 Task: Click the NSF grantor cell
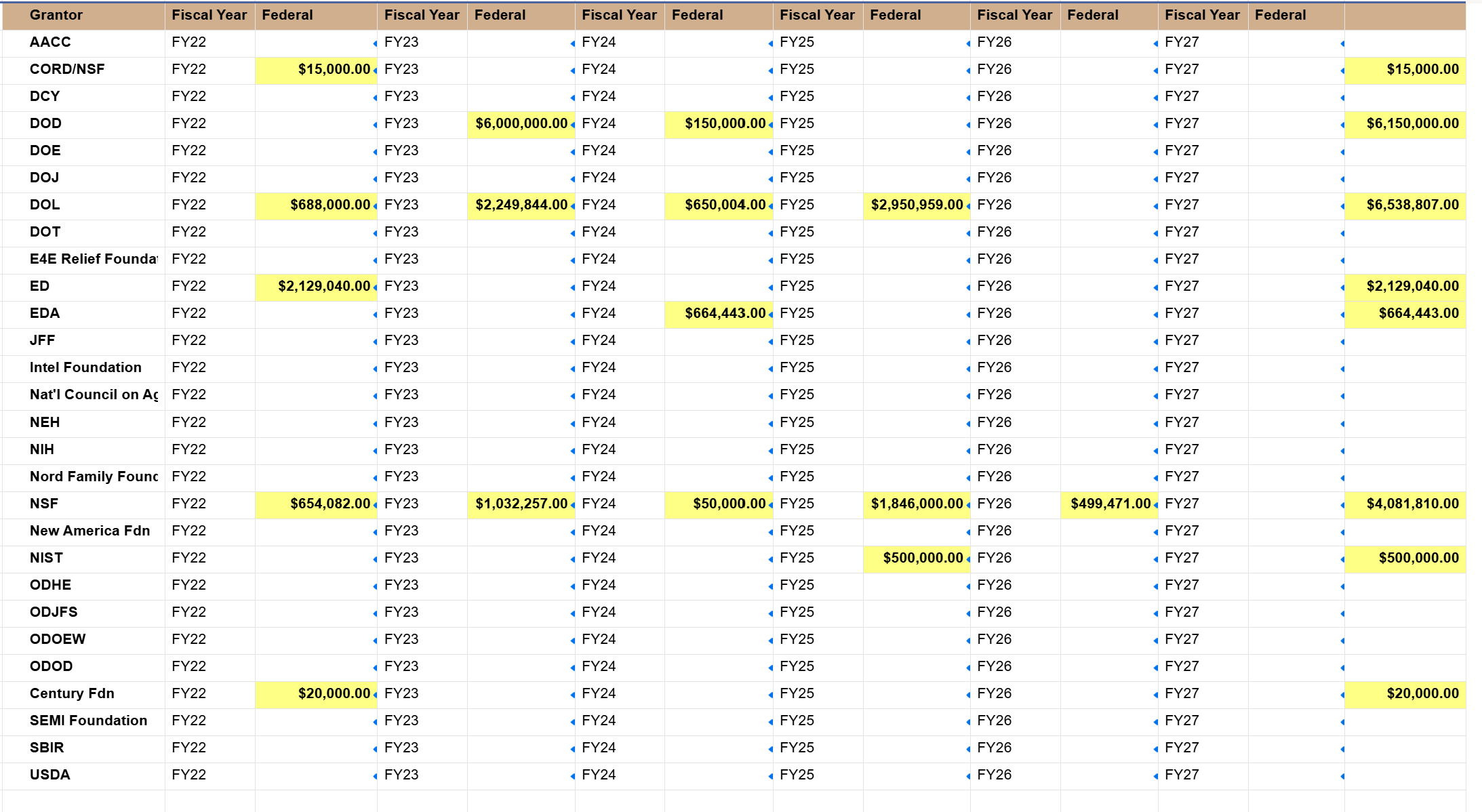(83, 504)
